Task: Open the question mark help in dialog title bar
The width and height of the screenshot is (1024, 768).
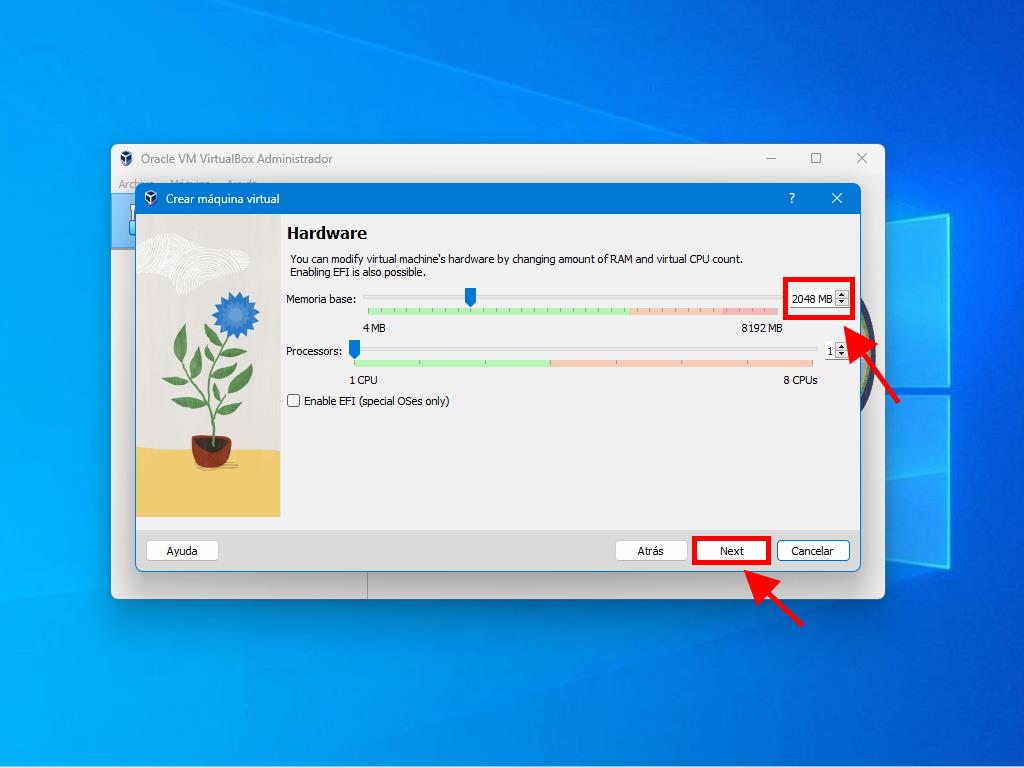Action: 791,198
